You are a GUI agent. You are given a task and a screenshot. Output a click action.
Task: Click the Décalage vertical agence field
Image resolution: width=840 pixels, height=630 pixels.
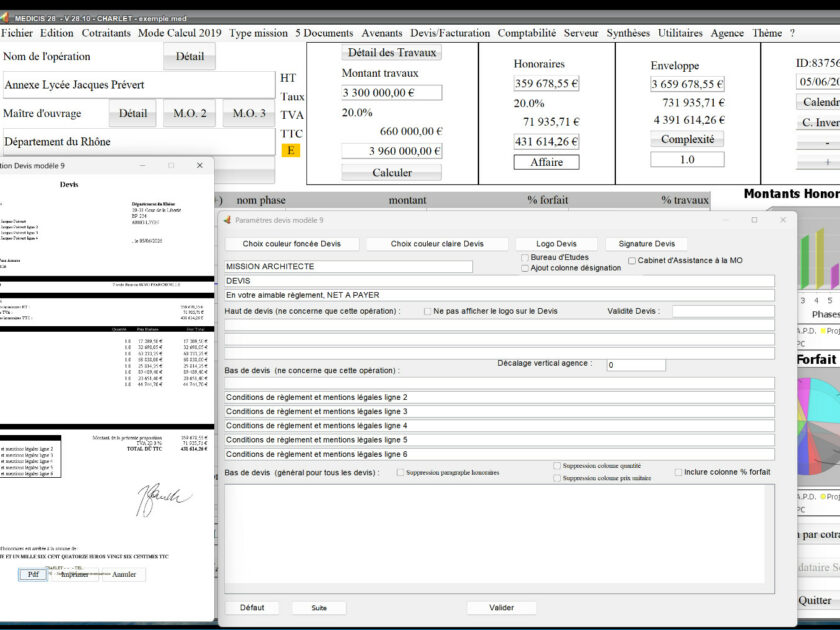click(636, 365)
